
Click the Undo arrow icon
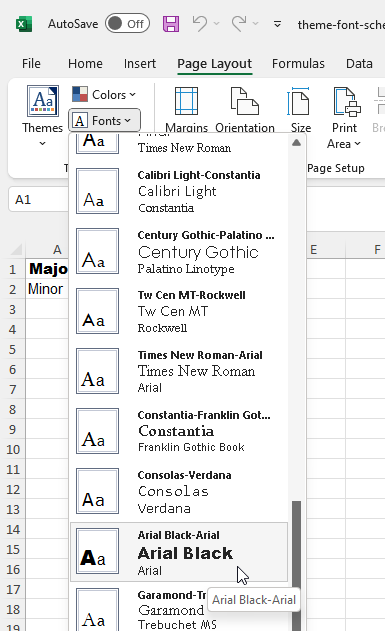200,24
